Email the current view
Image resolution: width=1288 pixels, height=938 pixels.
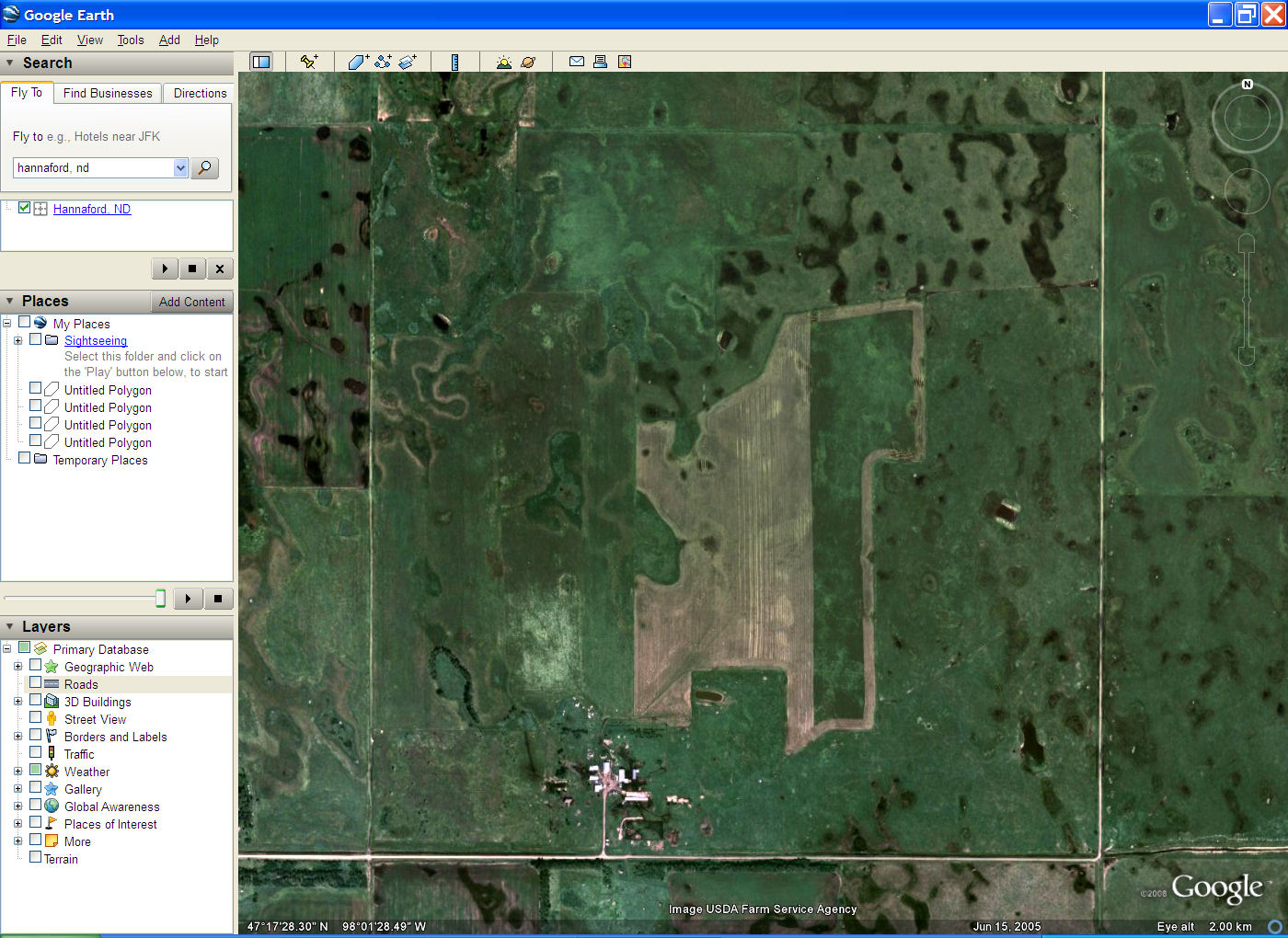[577, 62]
